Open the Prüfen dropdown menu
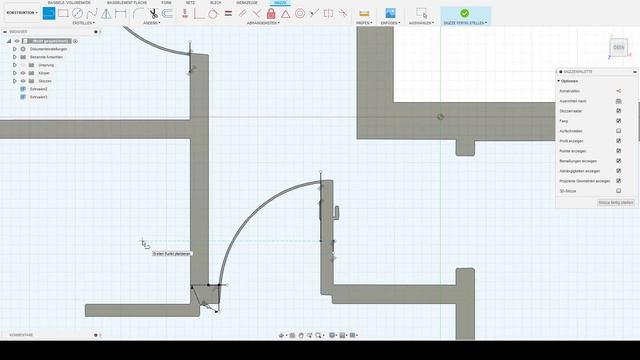The image size is (640, 360). point(364,23)
